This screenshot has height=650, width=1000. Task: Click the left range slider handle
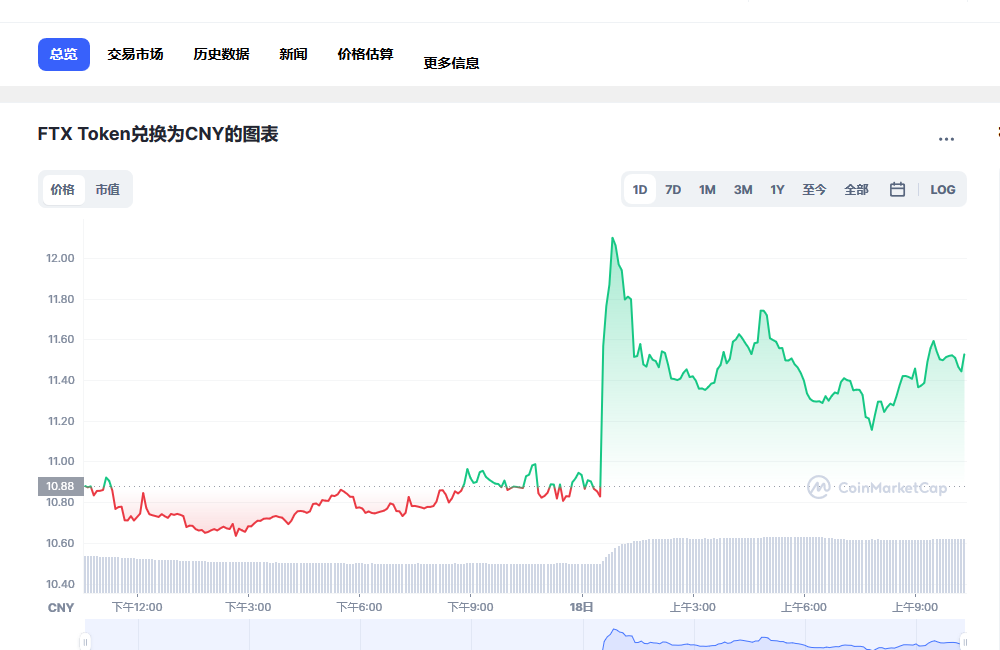(85, 641)
